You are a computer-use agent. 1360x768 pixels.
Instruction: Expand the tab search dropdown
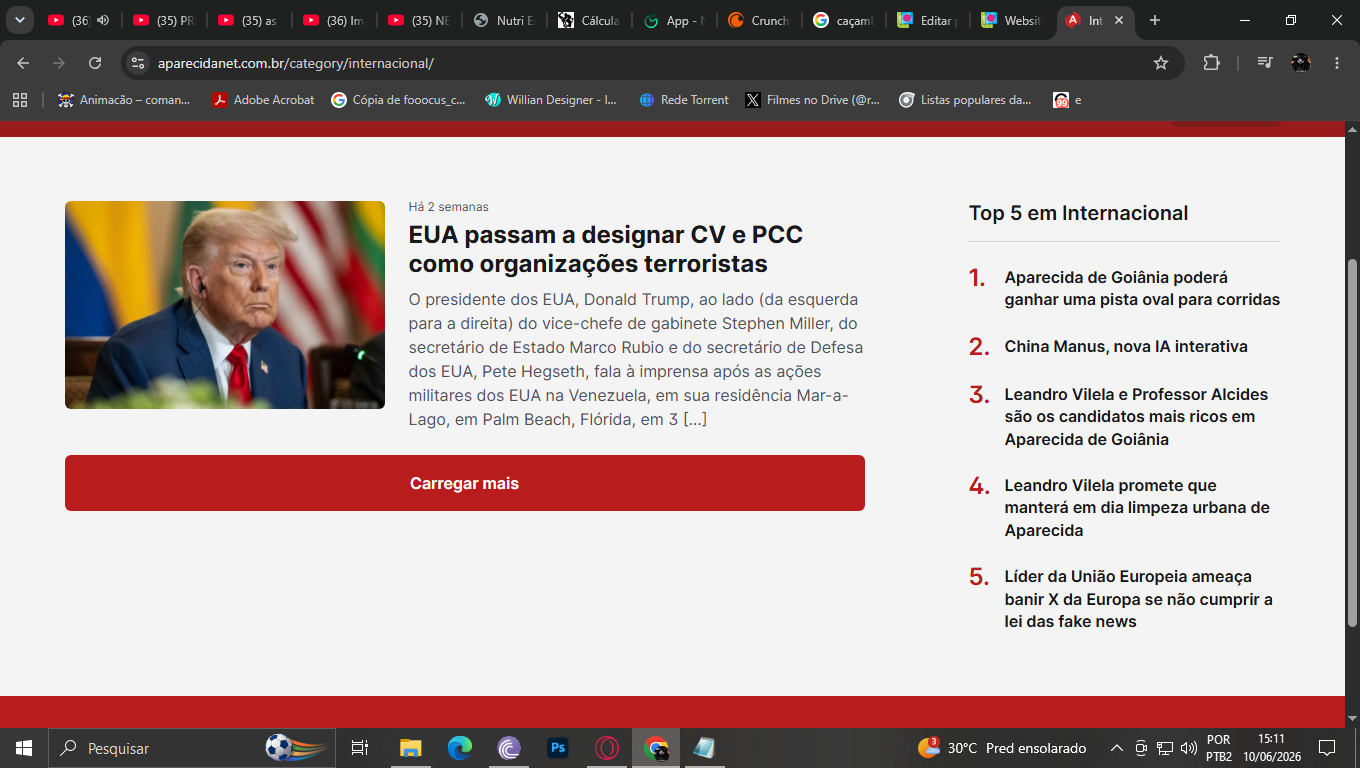[19, 20]
